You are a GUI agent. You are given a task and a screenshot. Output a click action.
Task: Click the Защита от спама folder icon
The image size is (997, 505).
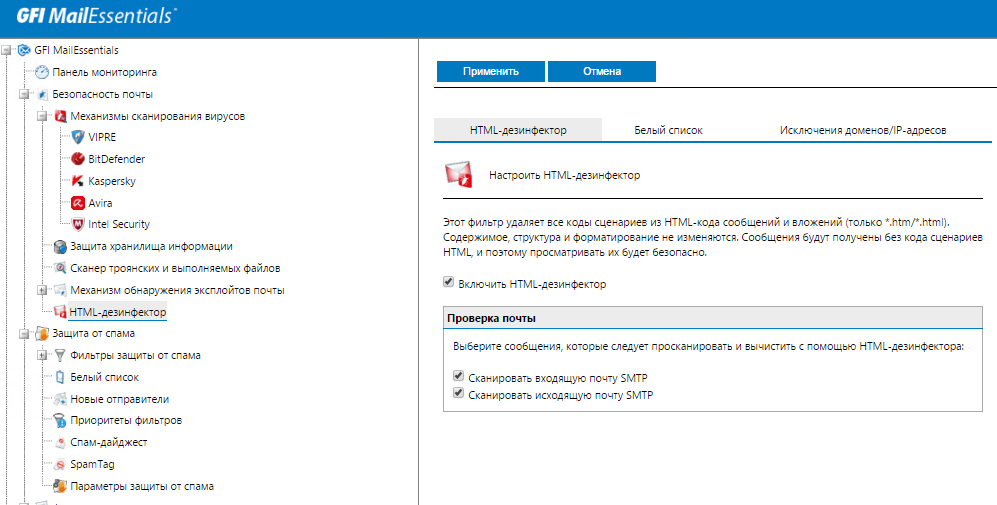click(x=42, y=333)
